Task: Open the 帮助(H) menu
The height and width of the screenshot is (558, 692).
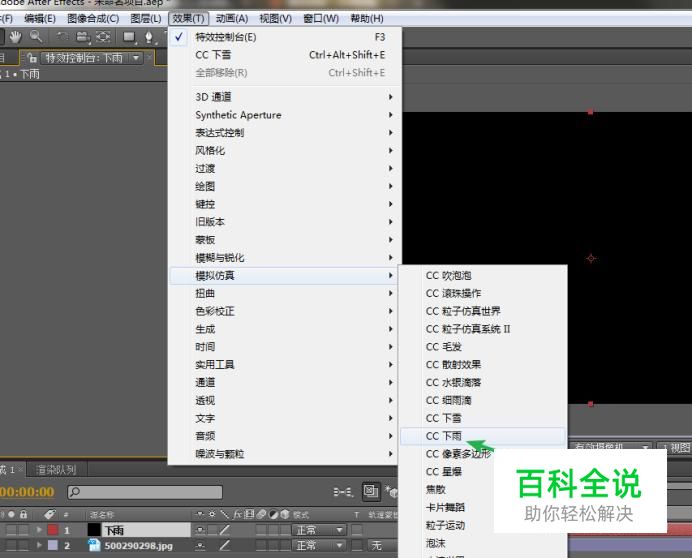Action: (x=367, y=19)
